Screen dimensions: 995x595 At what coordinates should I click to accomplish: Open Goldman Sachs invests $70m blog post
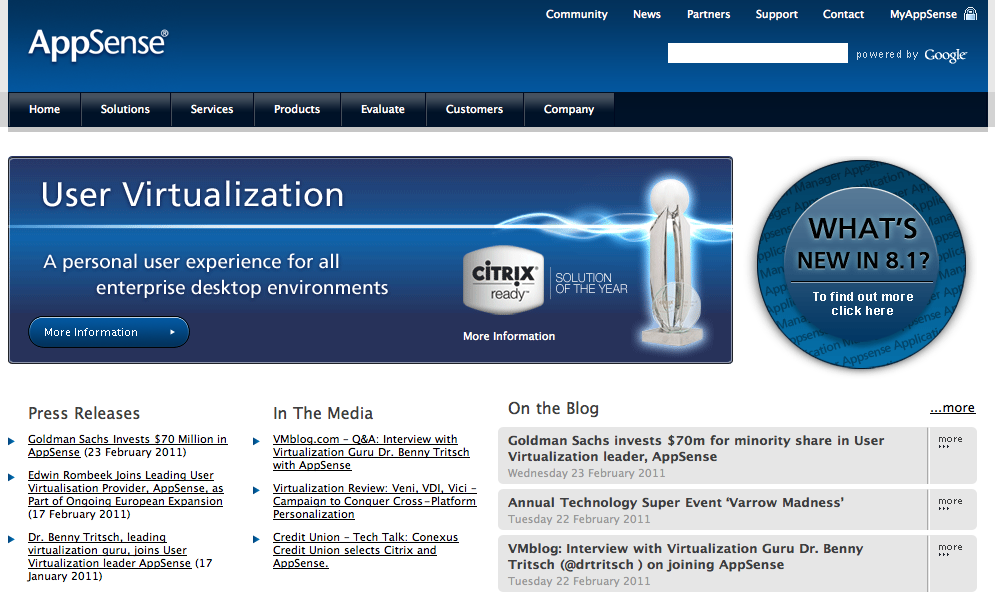(x=695, y=448)
